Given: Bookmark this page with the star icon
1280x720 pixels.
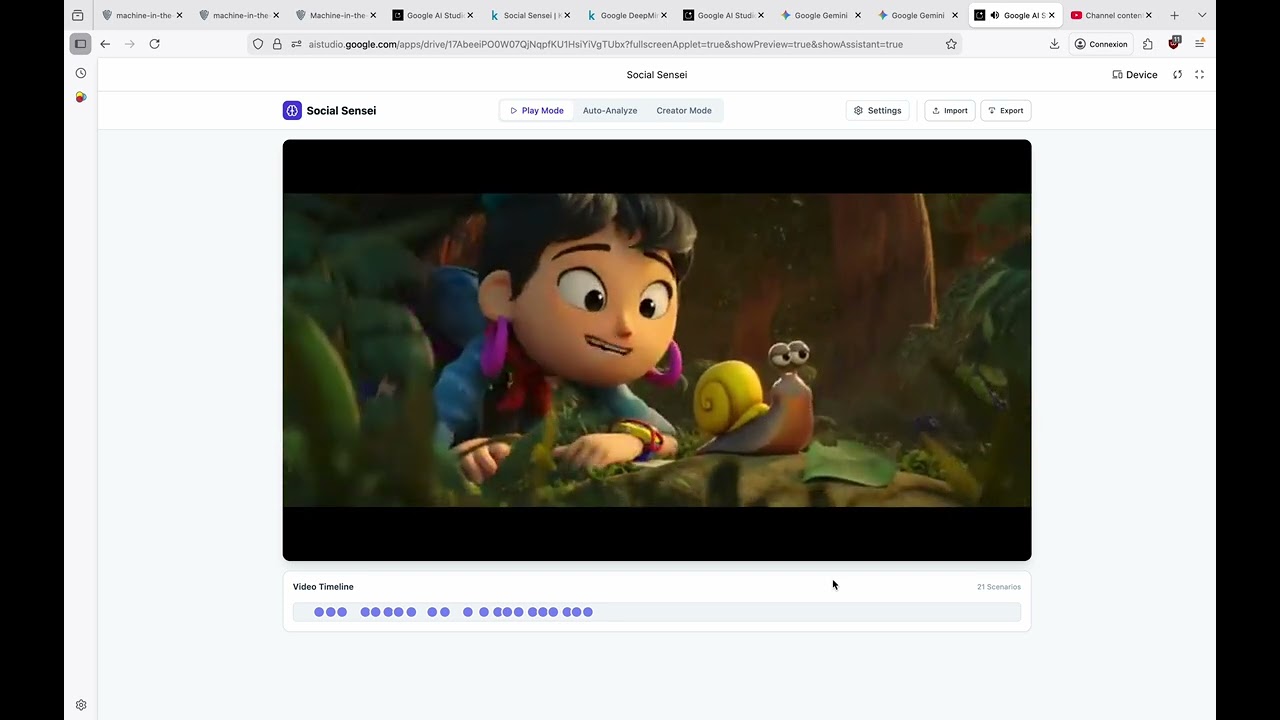Looking at the screenshot, I should (951, 44).
